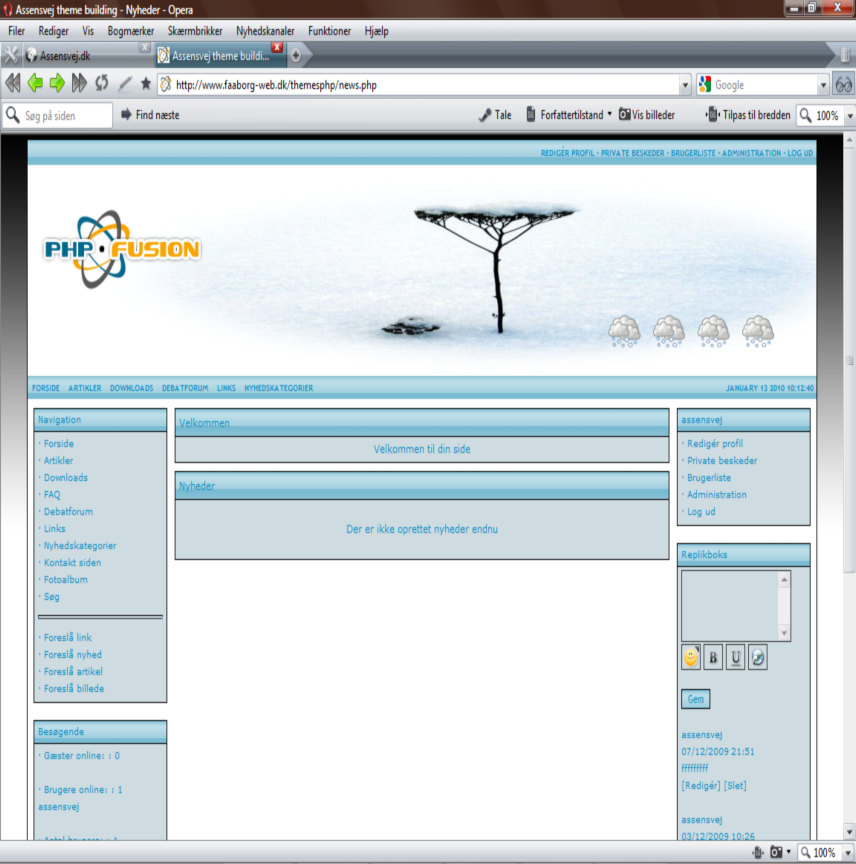Open the Fotoalbum navigation link

[x=65, y=579]
